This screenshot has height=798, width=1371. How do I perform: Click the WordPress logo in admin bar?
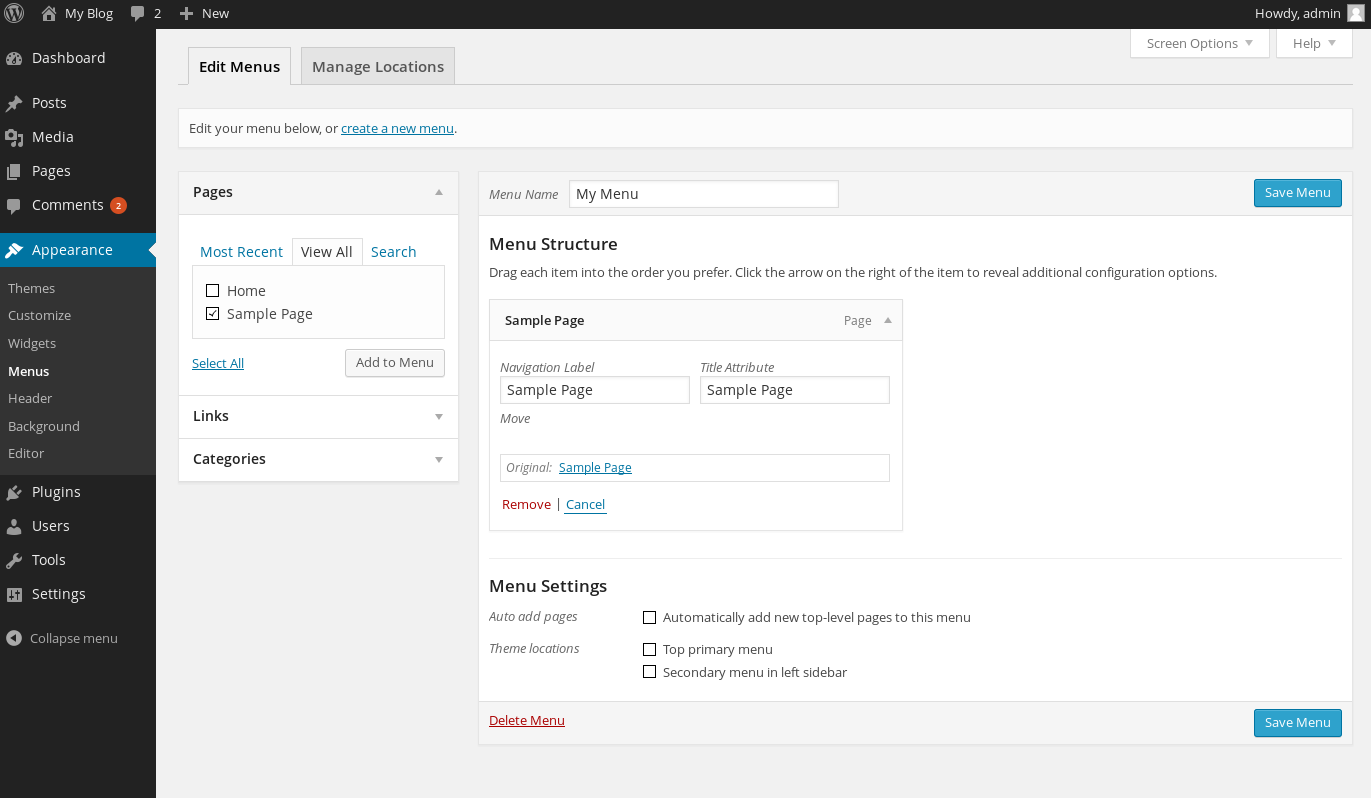coord(14,14)
